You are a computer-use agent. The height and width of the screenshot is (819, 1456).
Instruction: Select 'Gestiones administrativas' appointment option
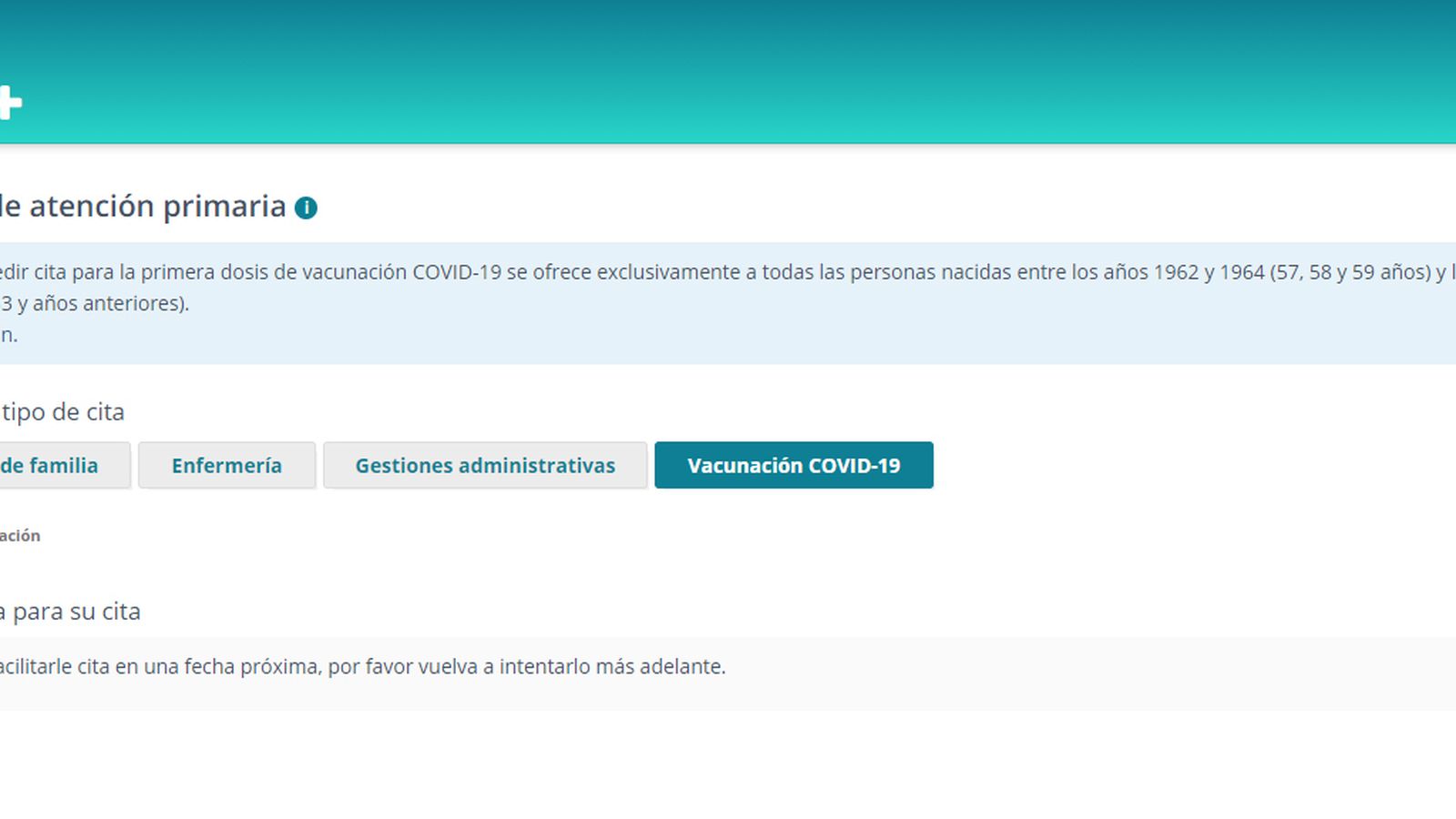point(485,465)
